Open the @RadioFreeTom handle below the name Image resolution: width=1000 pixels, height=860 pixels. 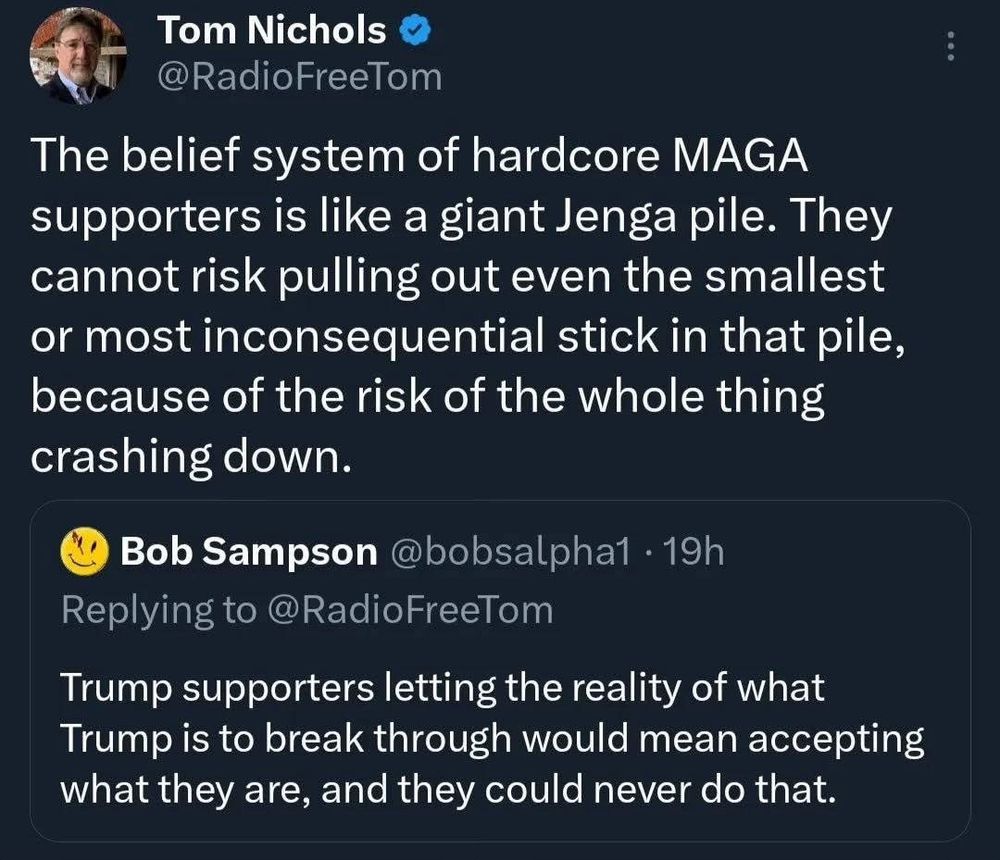[299, 76]
